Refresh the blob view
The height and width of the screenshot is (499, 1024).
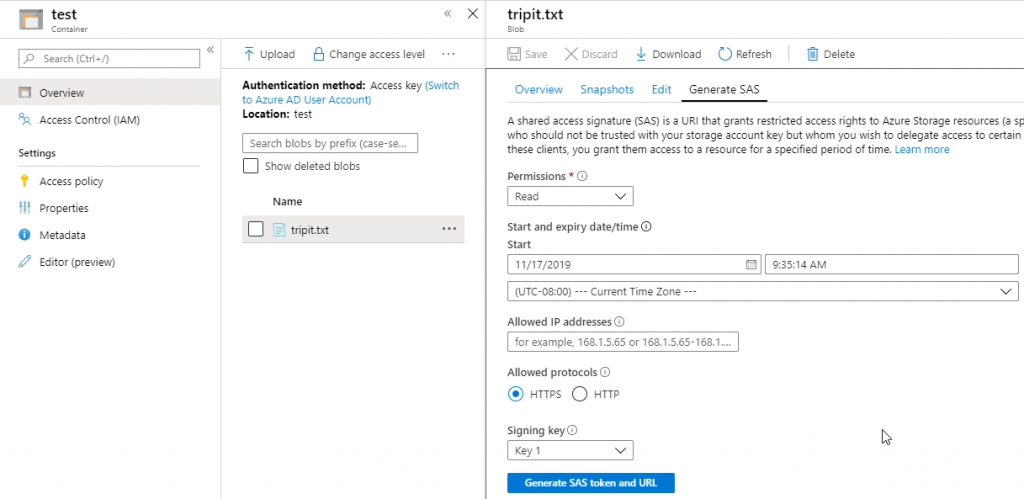click(745, 54)
